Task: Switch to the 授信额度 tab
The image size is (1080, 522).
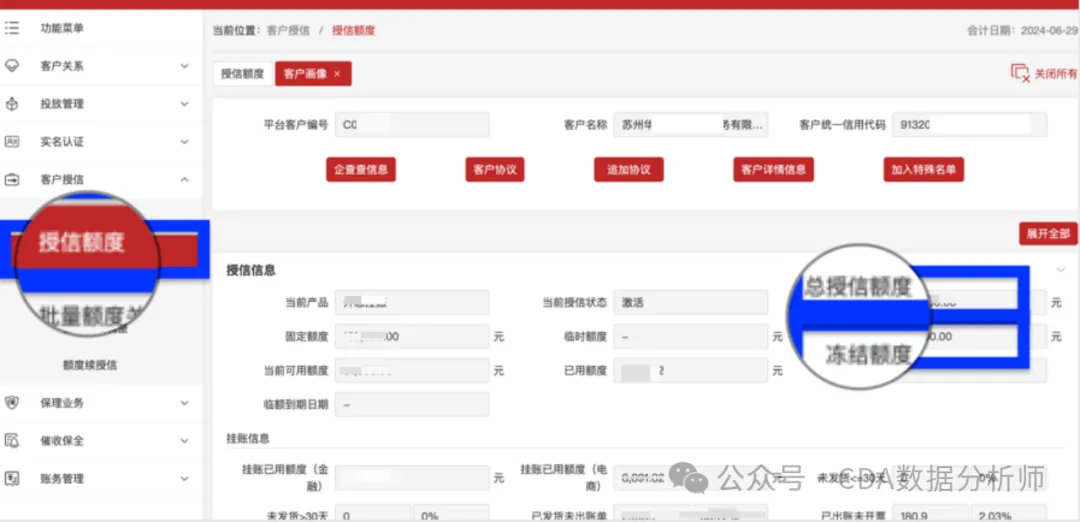Action: click(x=242, y=74)
